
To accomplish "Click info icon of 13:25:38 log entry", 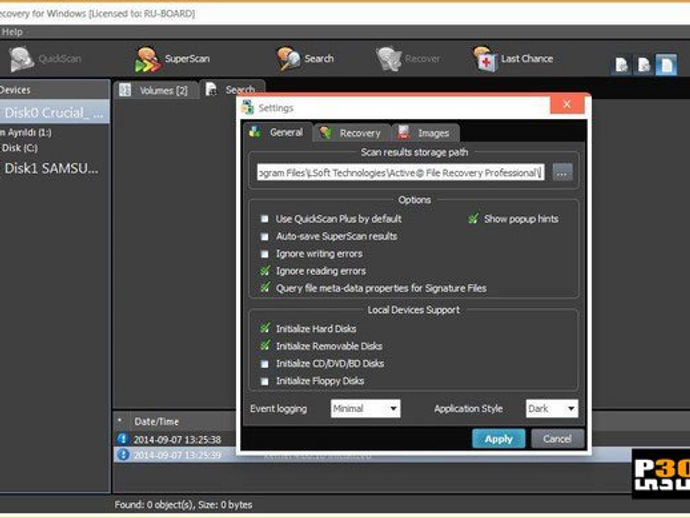I will pyautogui.click(x=123, y=439).
